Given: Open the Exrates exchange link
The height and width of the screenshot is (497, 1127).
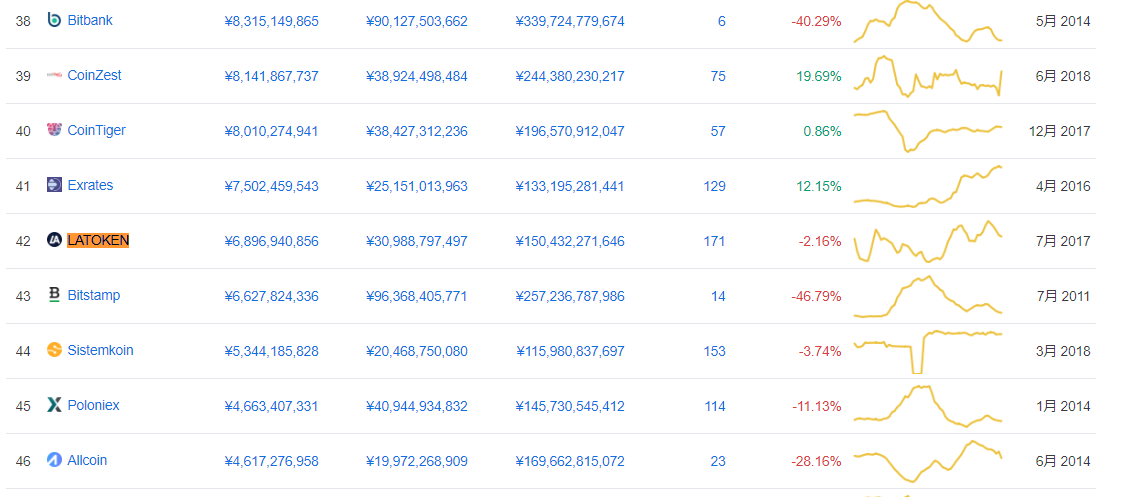Looking at the screenshot, I should [x=90, y=185].
